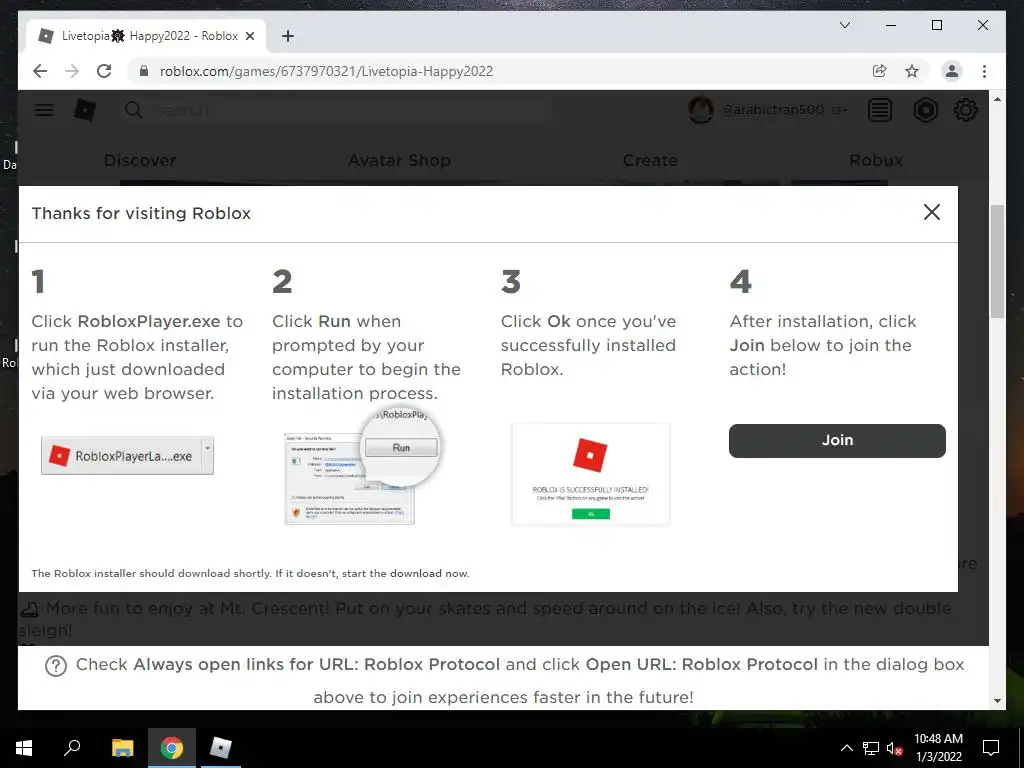Screen dimensions: 1024x768
Task: Click the page scrollbar down arrow
Action: (x=997, y=701)
